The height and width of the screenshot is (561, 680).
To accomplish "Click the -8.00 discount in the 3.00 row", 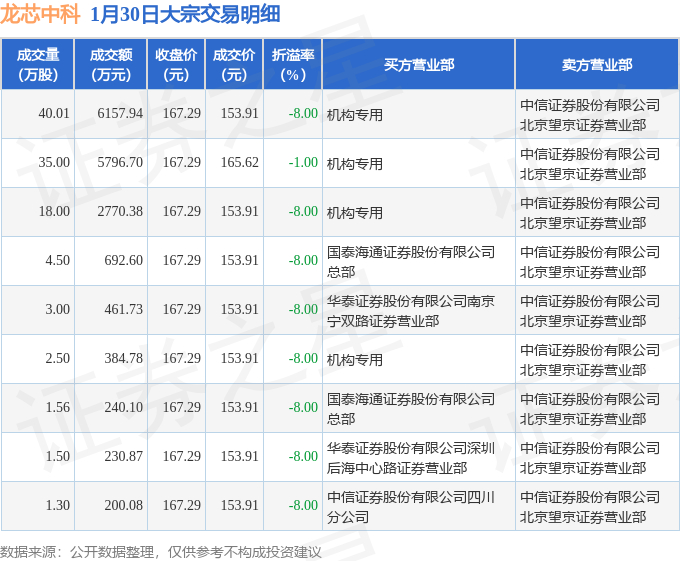I will pyautogui.click(x=303, y=310).
